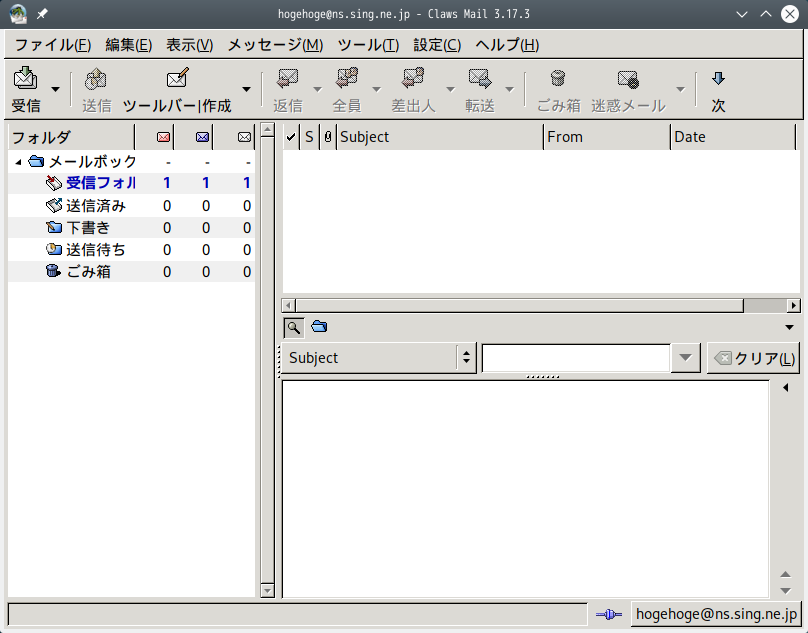The image size is (808, 633).
Task: Click the S status column header
Action: point(309,137)
